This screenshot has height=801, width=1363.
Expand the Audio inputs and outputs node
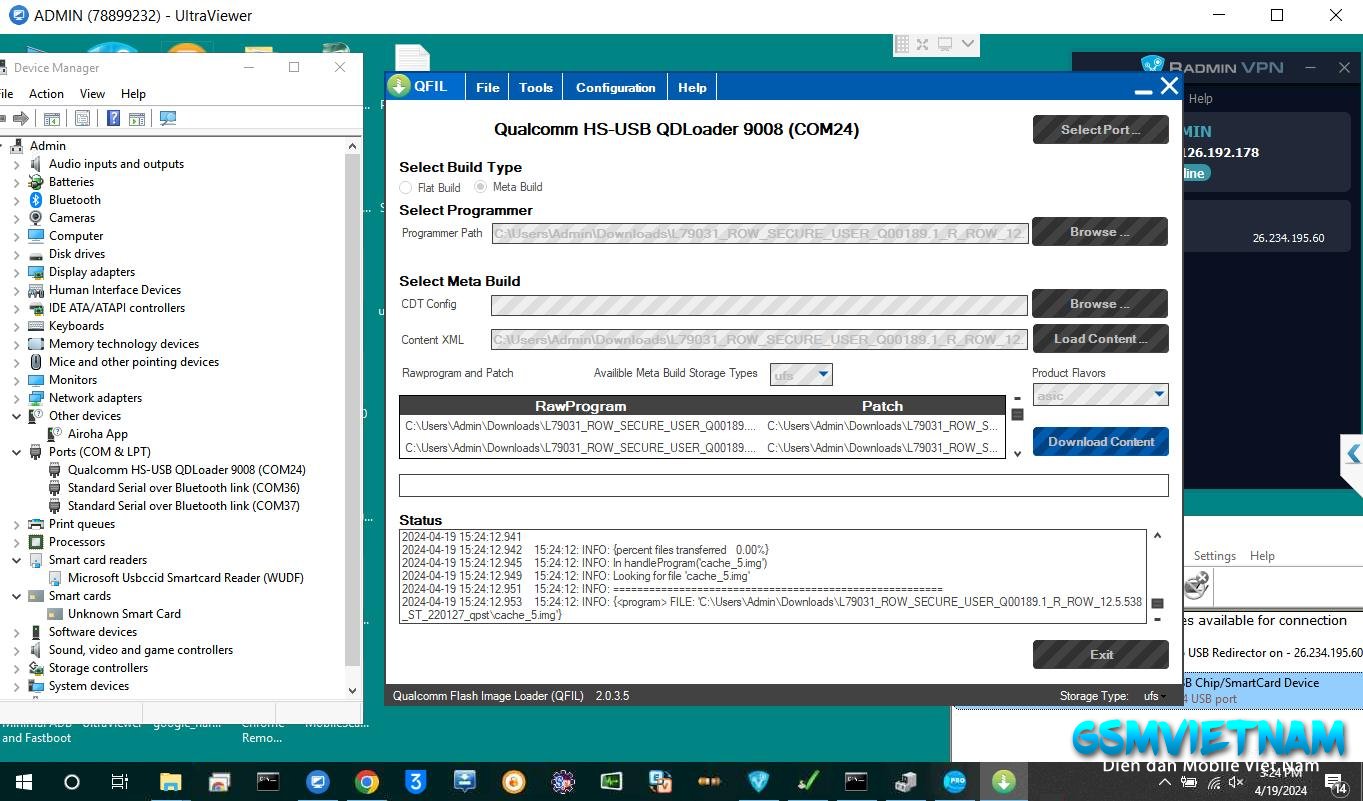[16, 164]
